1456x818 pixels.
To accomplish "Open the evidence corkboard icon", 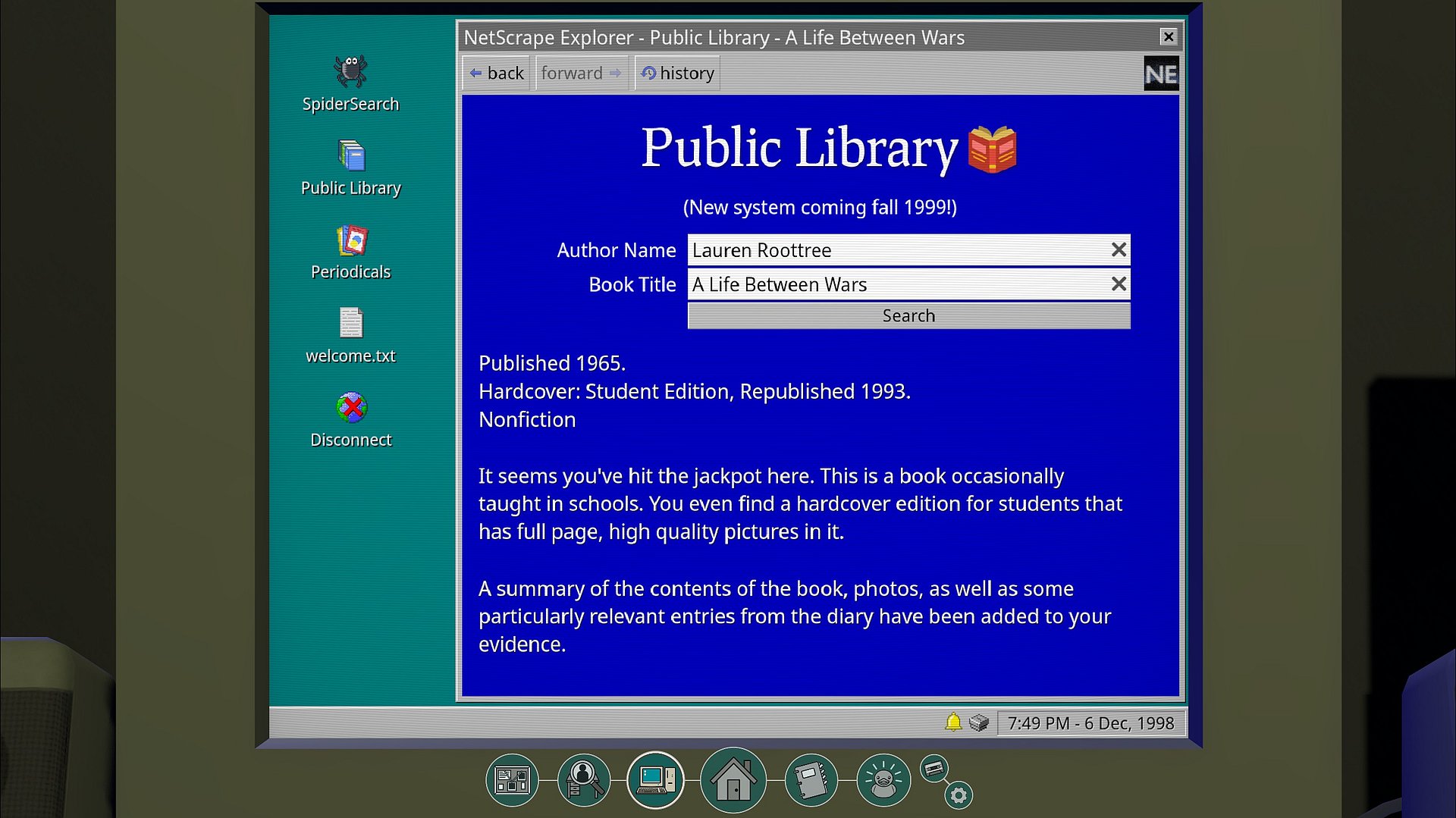I will (x=512, y=780).
